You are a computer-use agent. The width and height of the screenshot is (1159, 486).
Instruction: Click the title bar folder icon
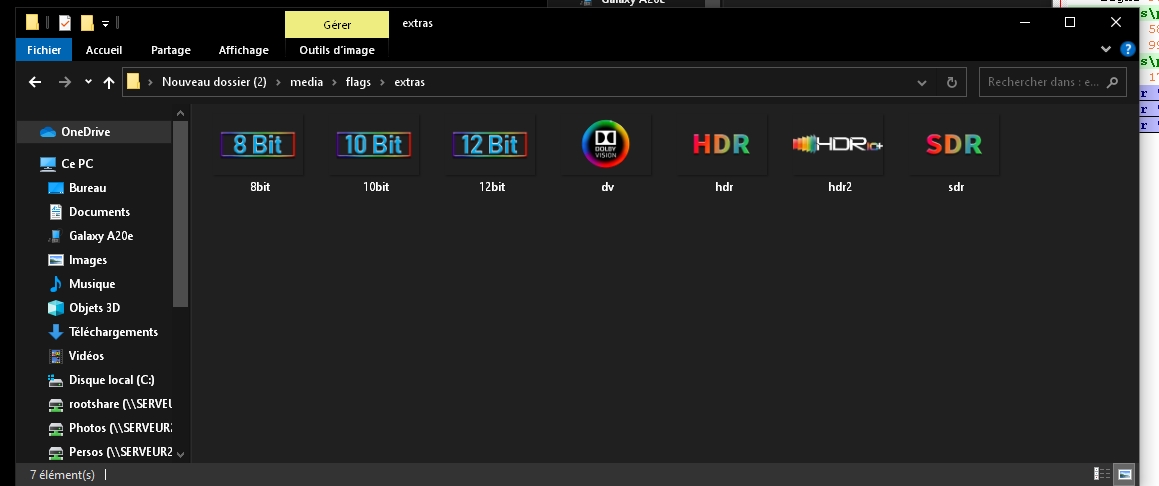32,23
